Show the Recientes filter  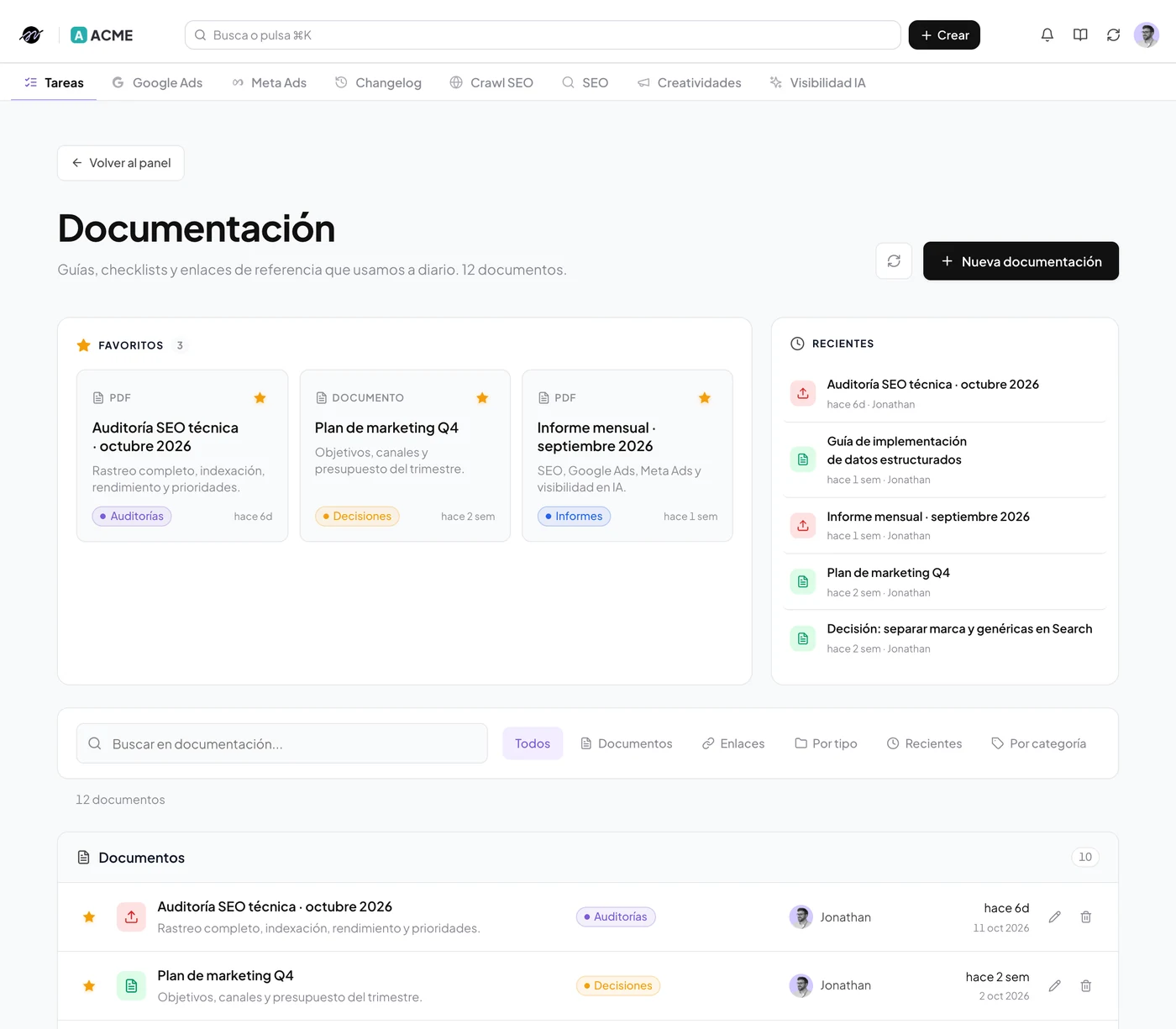coord(925,743)
